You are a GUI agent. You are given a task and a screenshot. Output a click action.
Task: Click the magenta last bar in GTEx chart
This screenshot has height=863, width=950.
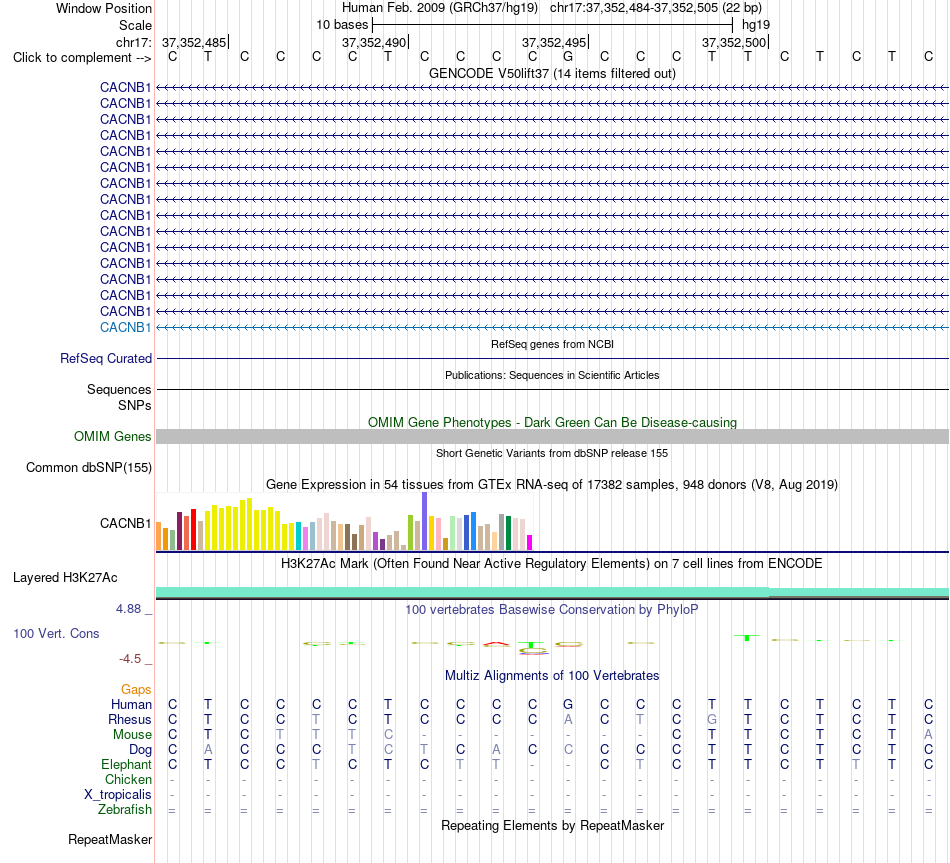(x=530, y=542)
